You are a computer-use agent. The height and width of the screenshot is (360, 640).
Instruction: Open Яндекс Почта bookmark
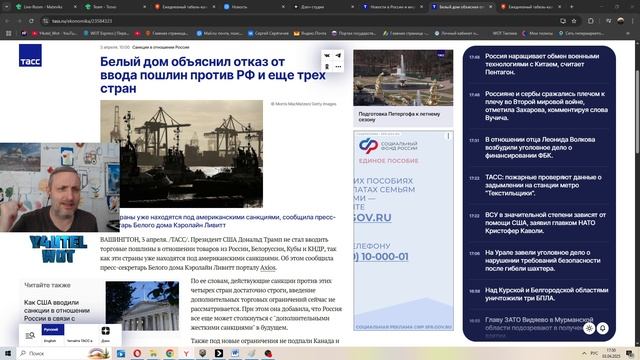coord(310,33)
